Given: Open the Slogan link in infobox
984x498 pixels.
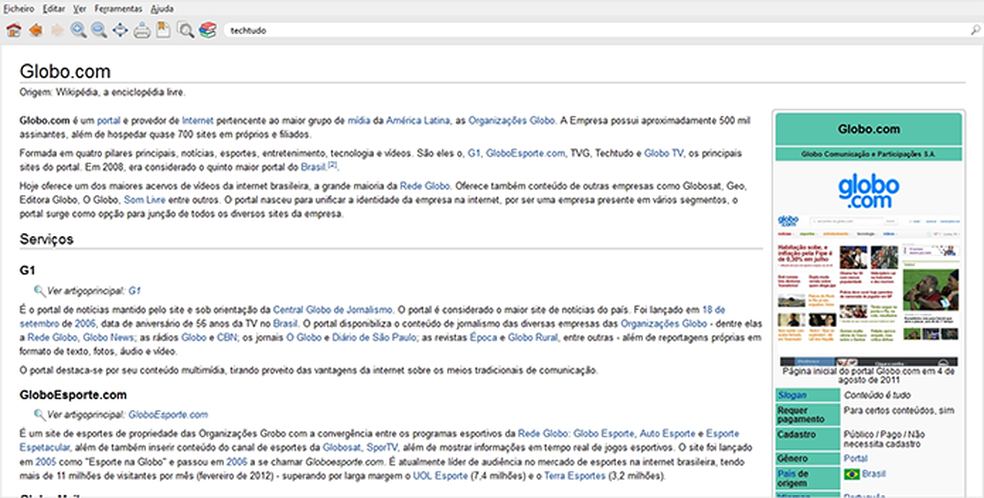Looking at the screenshot, I should pos(792,395).
